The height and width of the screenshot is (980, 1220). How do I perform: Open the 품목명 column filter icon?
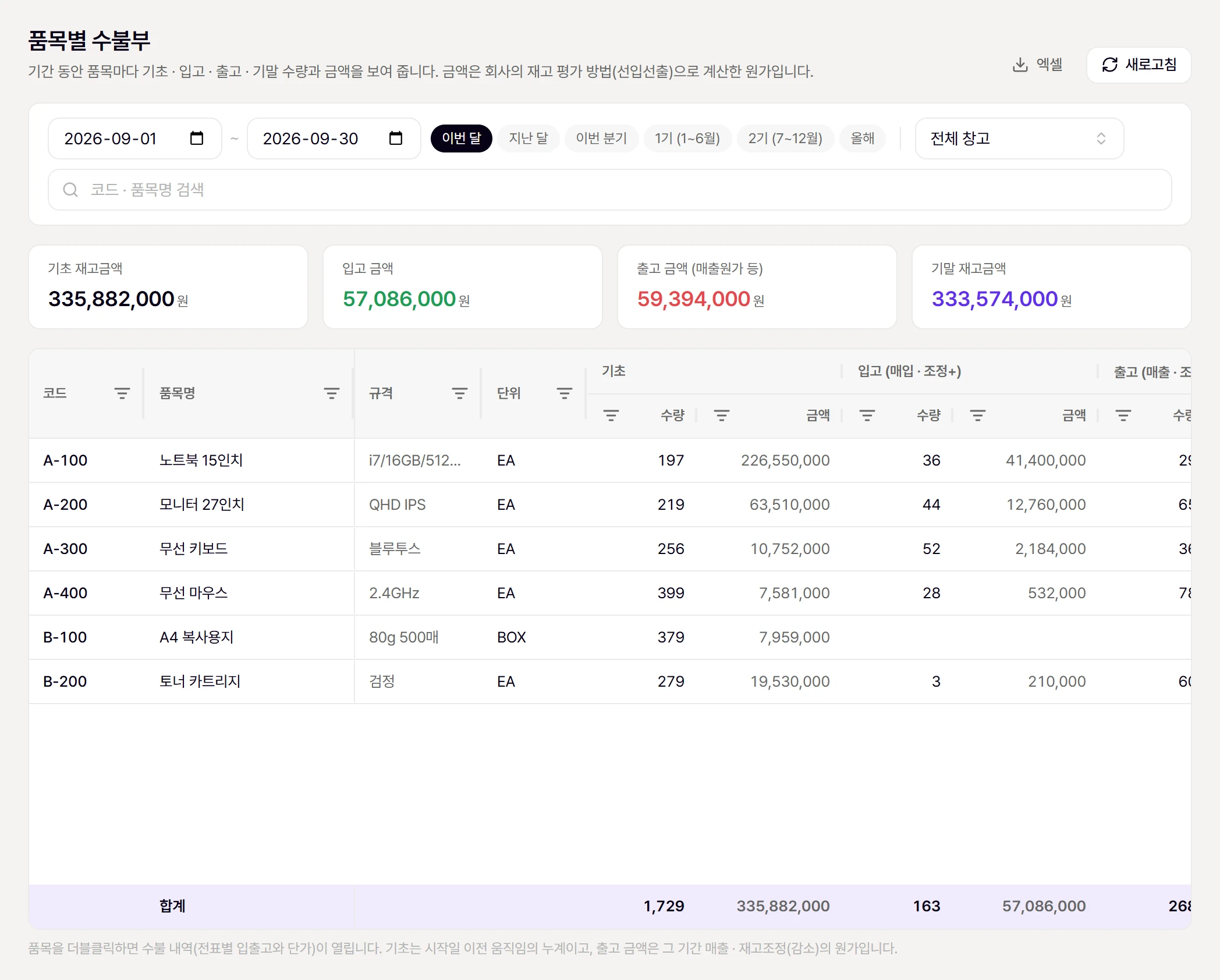click(332, 393)
